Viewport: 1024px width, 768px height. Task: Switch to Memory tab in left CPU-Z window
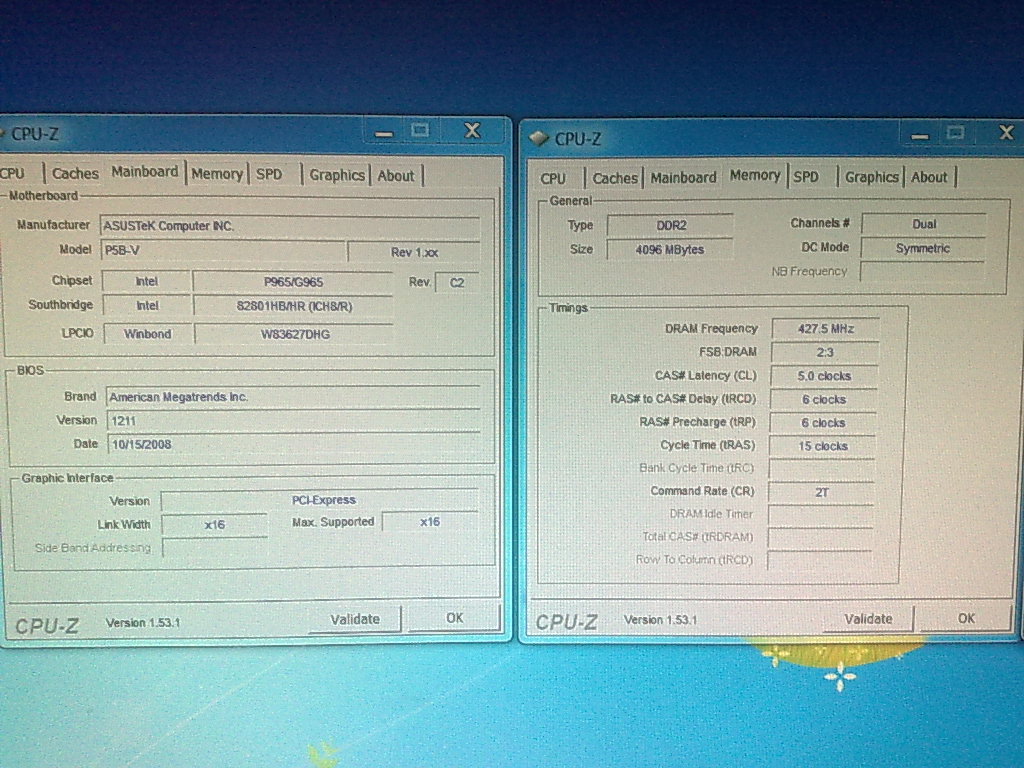[217, 174]
